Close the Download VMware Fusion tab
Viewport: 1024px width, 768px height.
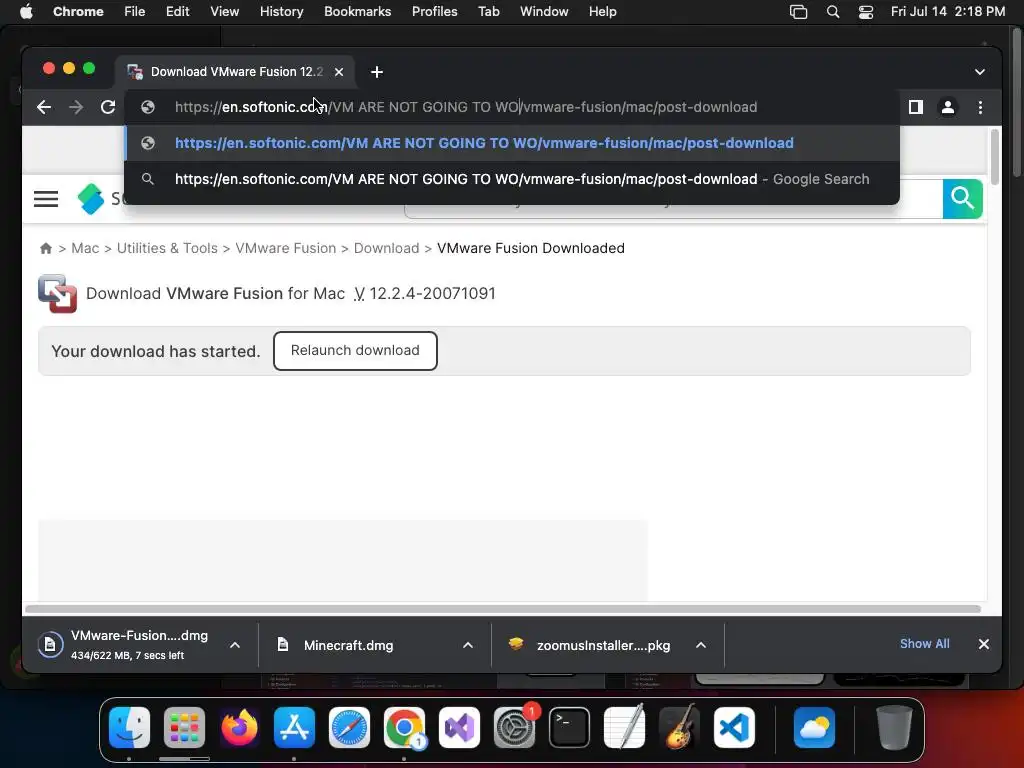point(339,72)
